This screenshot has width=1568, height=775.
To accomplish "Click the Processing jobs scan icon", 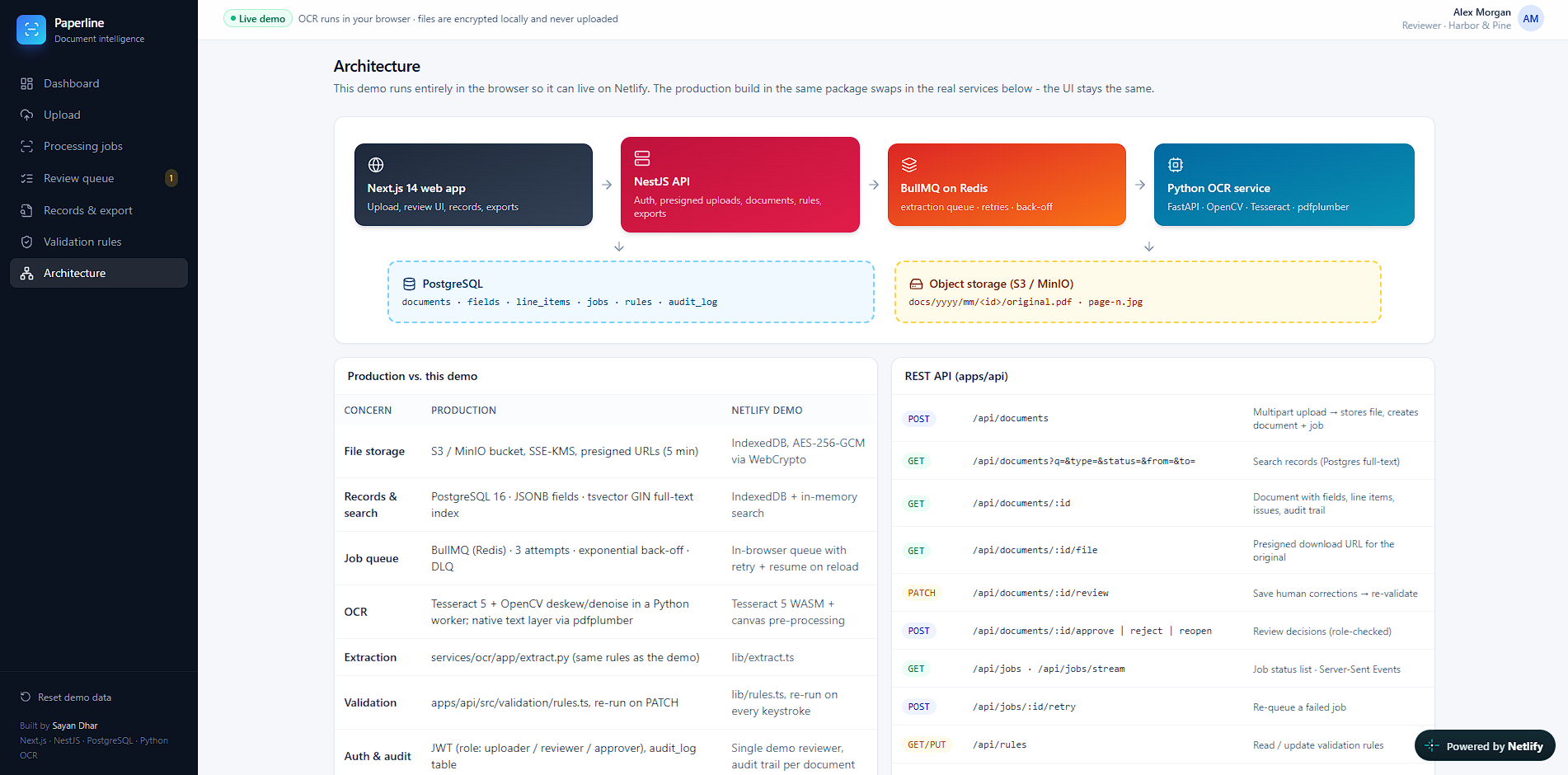I will (x=26, y=146).
